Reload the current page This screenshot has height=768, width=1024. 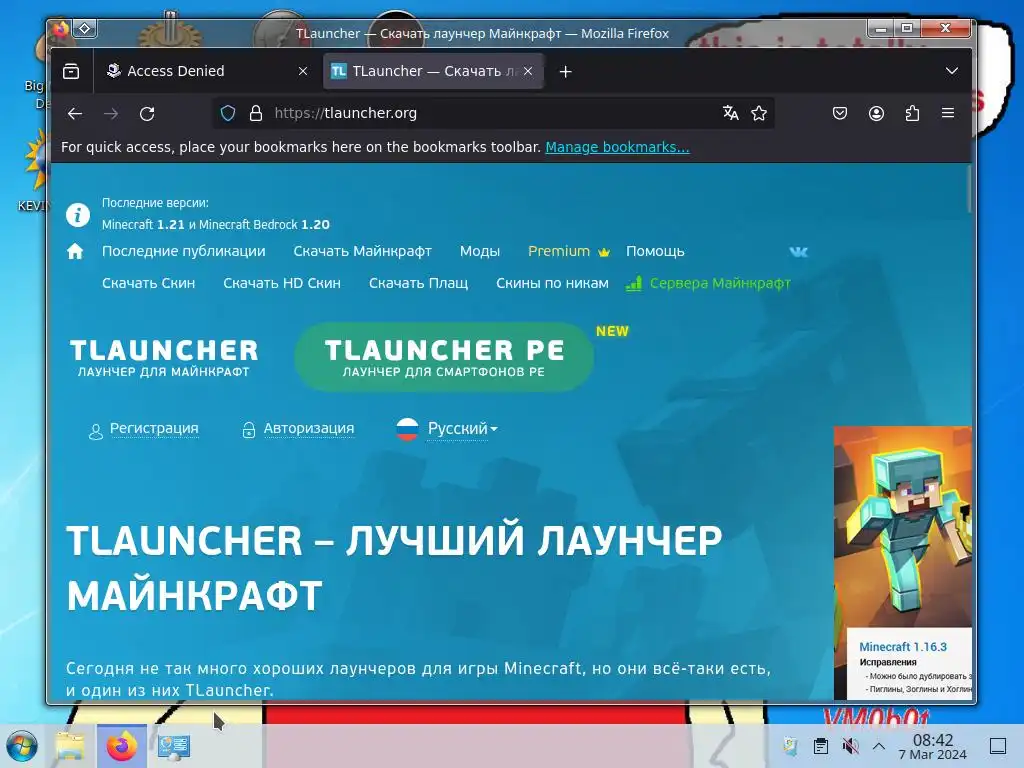click(x=147, y=114)
